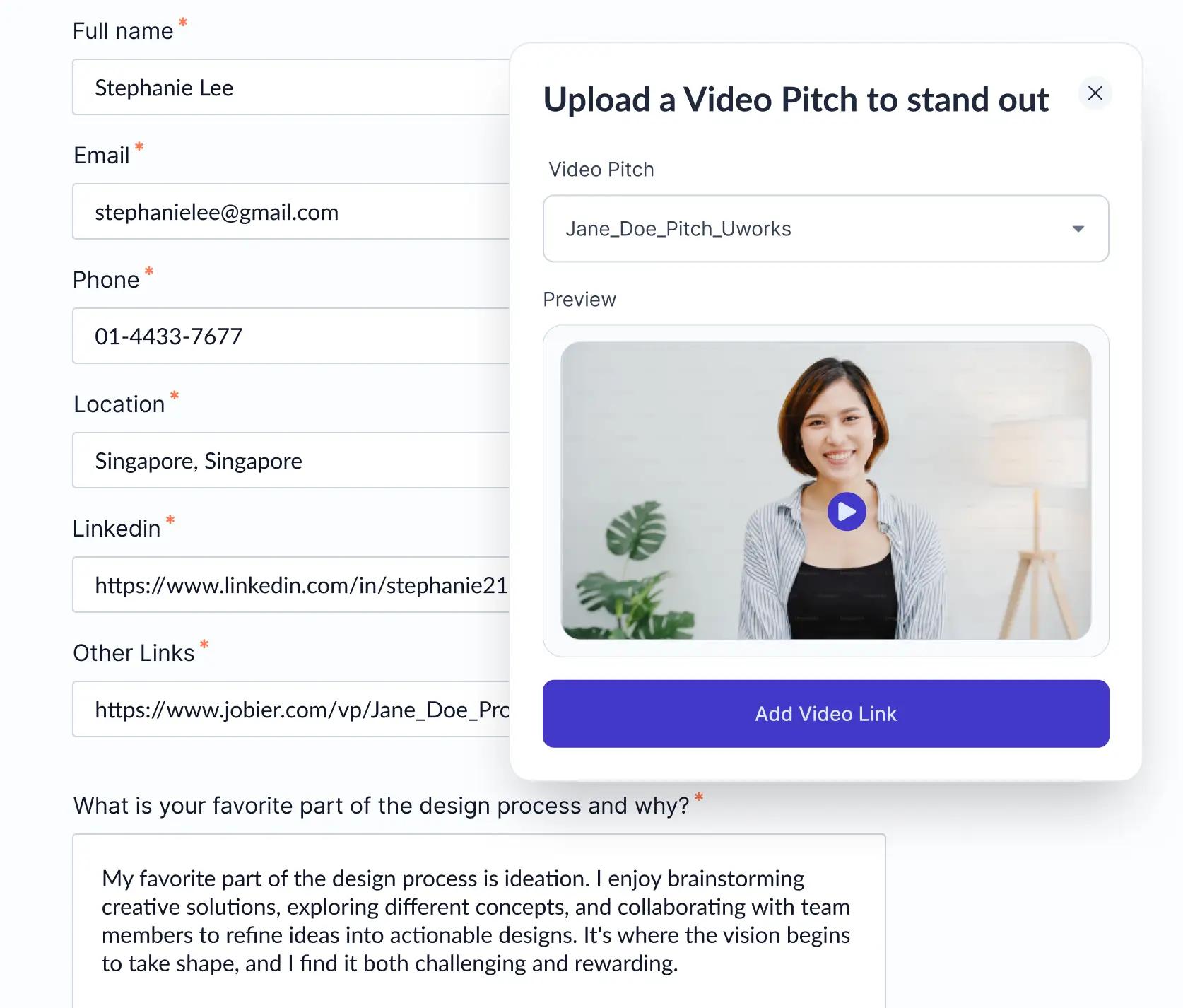Click the Other Links jobier URL field

tap(291, 709)
